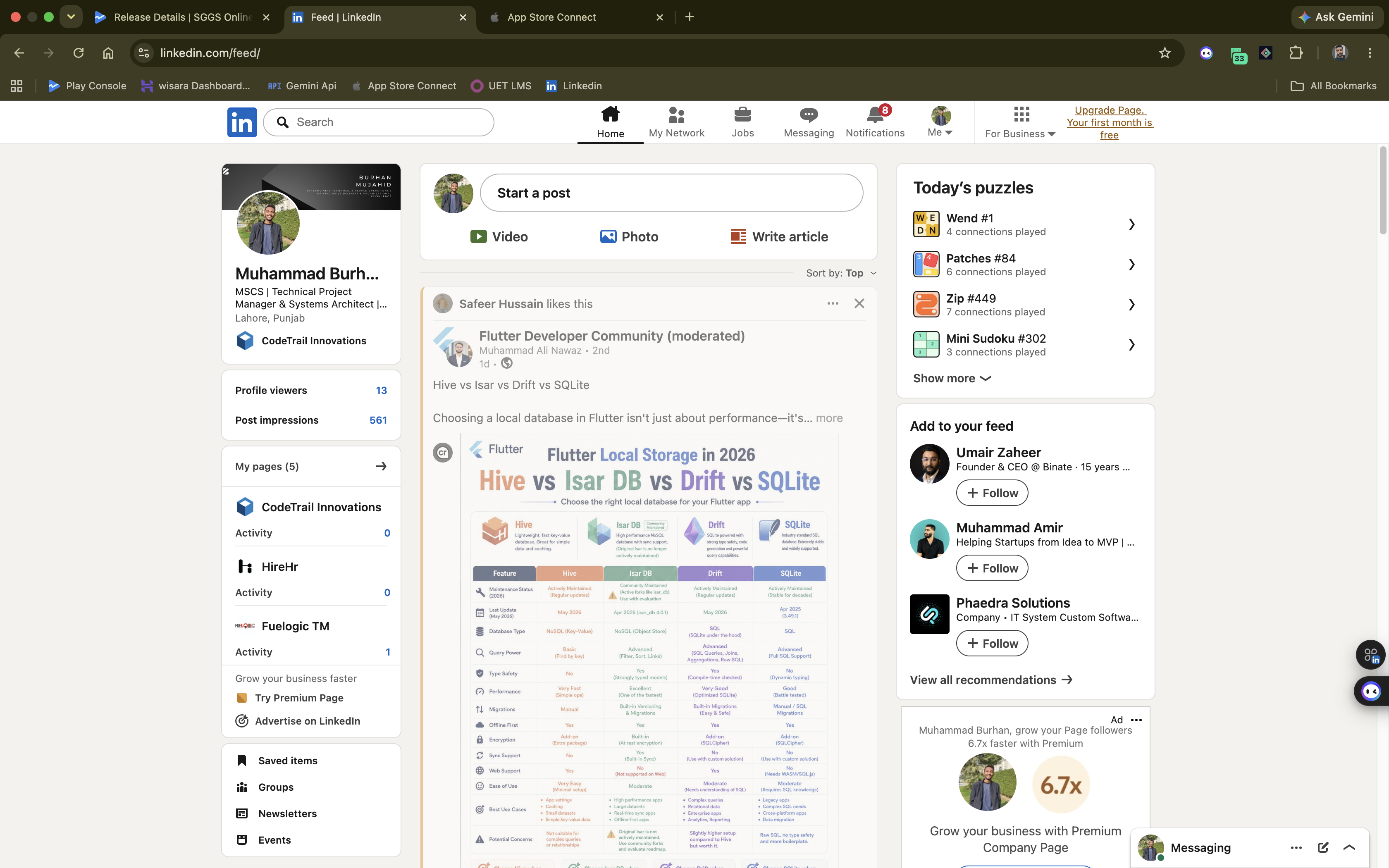This screenshot has height=868, width=1389.
Task: Open UET LMS bookmark
Action: [501, 86]
